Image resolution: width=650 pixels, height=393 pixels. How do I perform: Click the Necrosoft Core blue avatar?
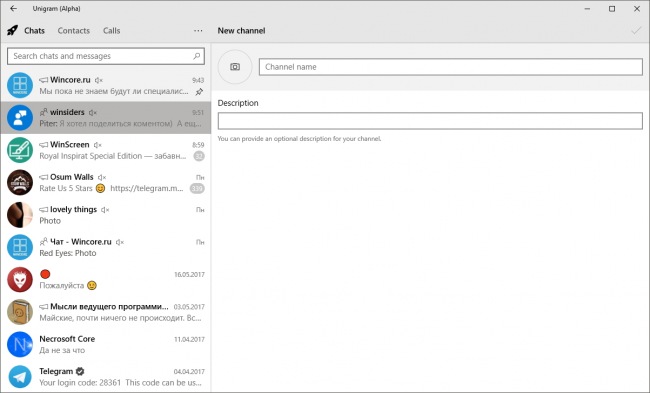pos(20,344)
